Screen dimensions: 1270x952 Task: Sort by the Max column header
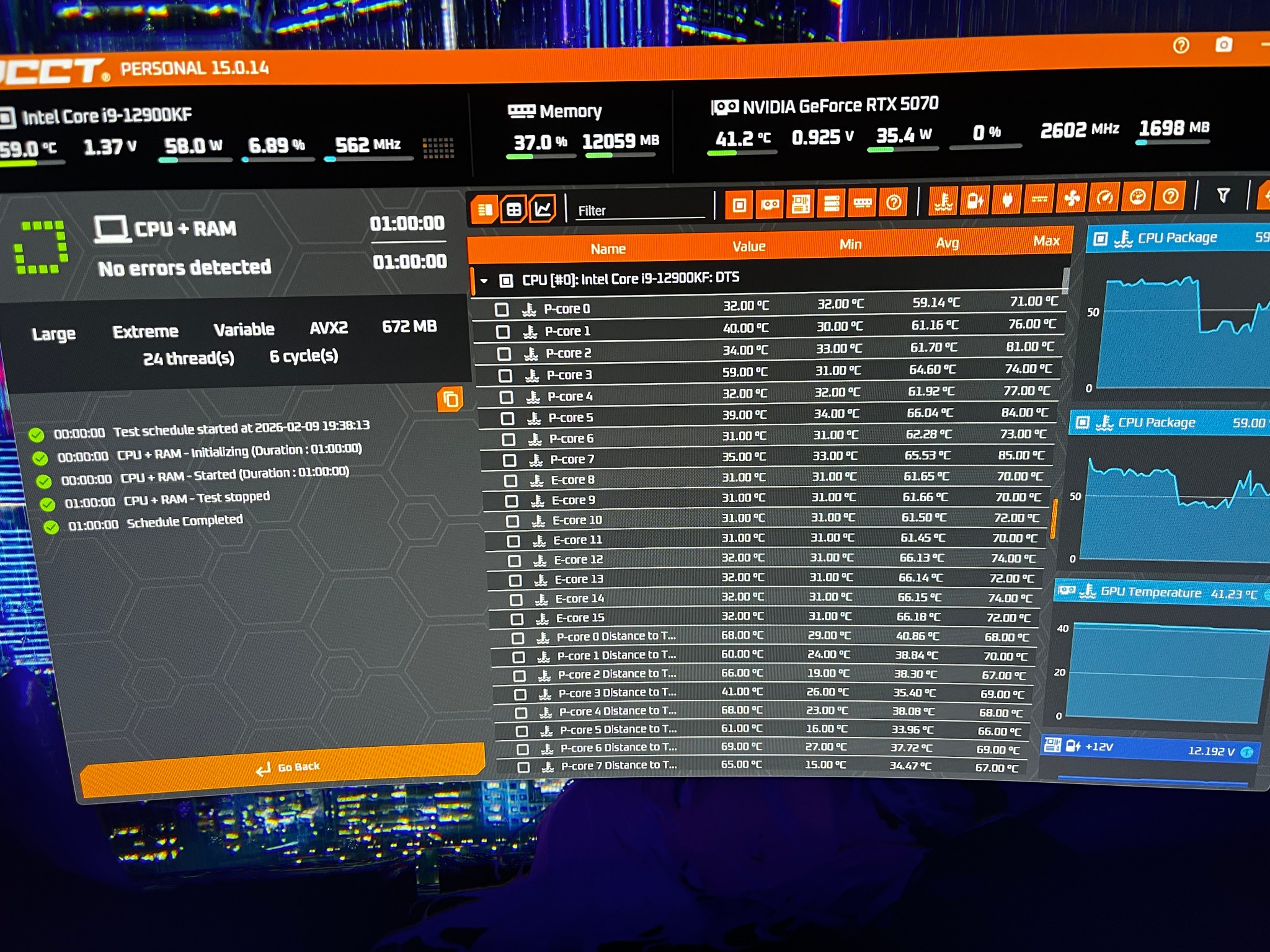coord(1046,241)
